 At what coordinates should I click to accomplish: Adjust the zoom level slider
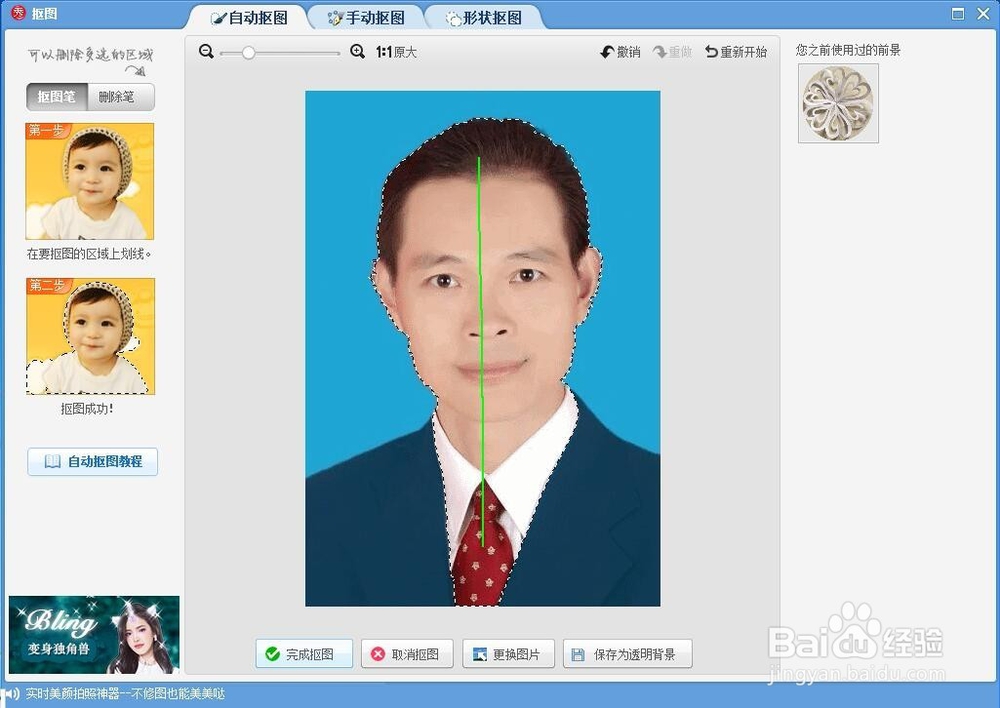pyautogui.click(x=249, y=51)
